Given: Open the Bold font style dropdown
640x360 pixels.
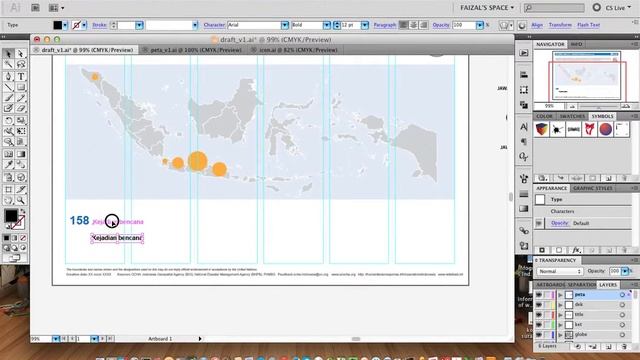Looking at the screenshot, I should point(327,25).
